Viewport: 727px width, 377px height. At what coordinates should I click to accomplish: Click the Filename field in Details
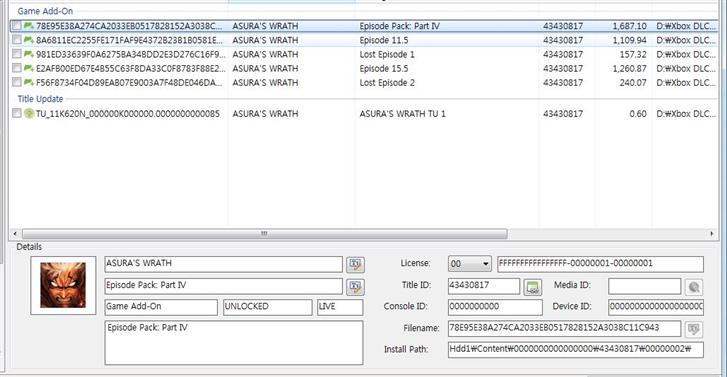(564, 328)
